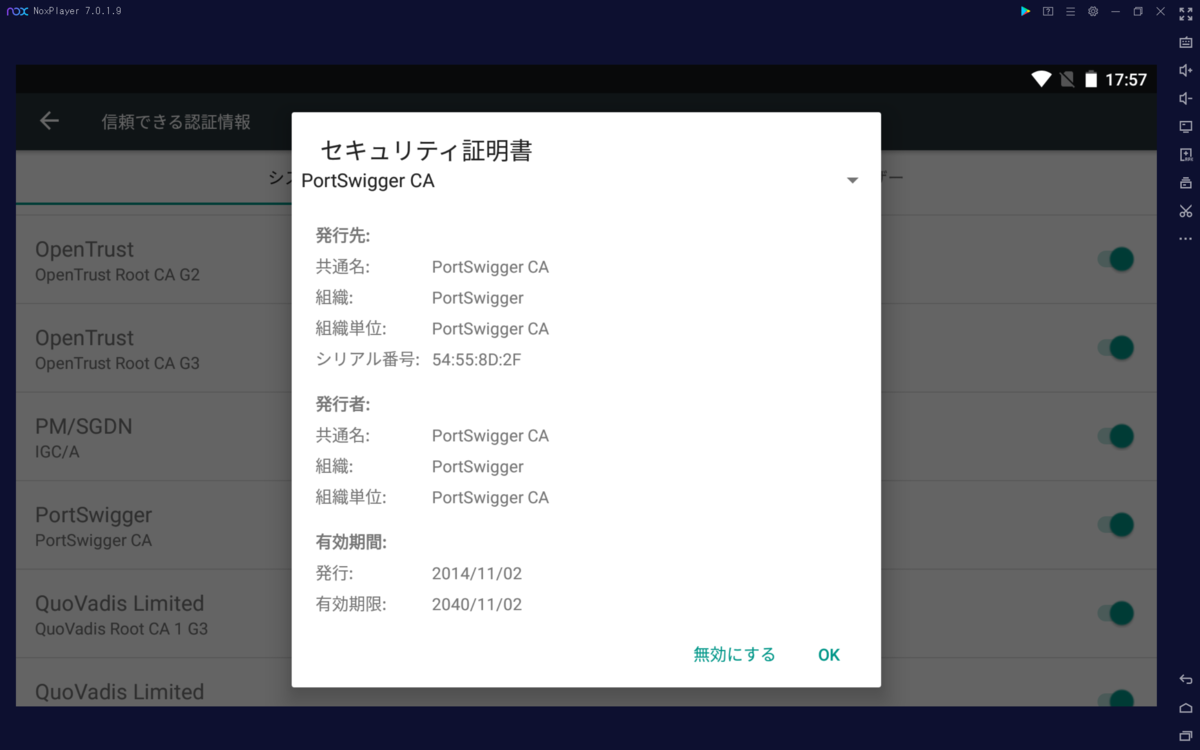1200x750 pixels.
Task: Click the Wi-Fi status icon
Action: (1041, 79)
